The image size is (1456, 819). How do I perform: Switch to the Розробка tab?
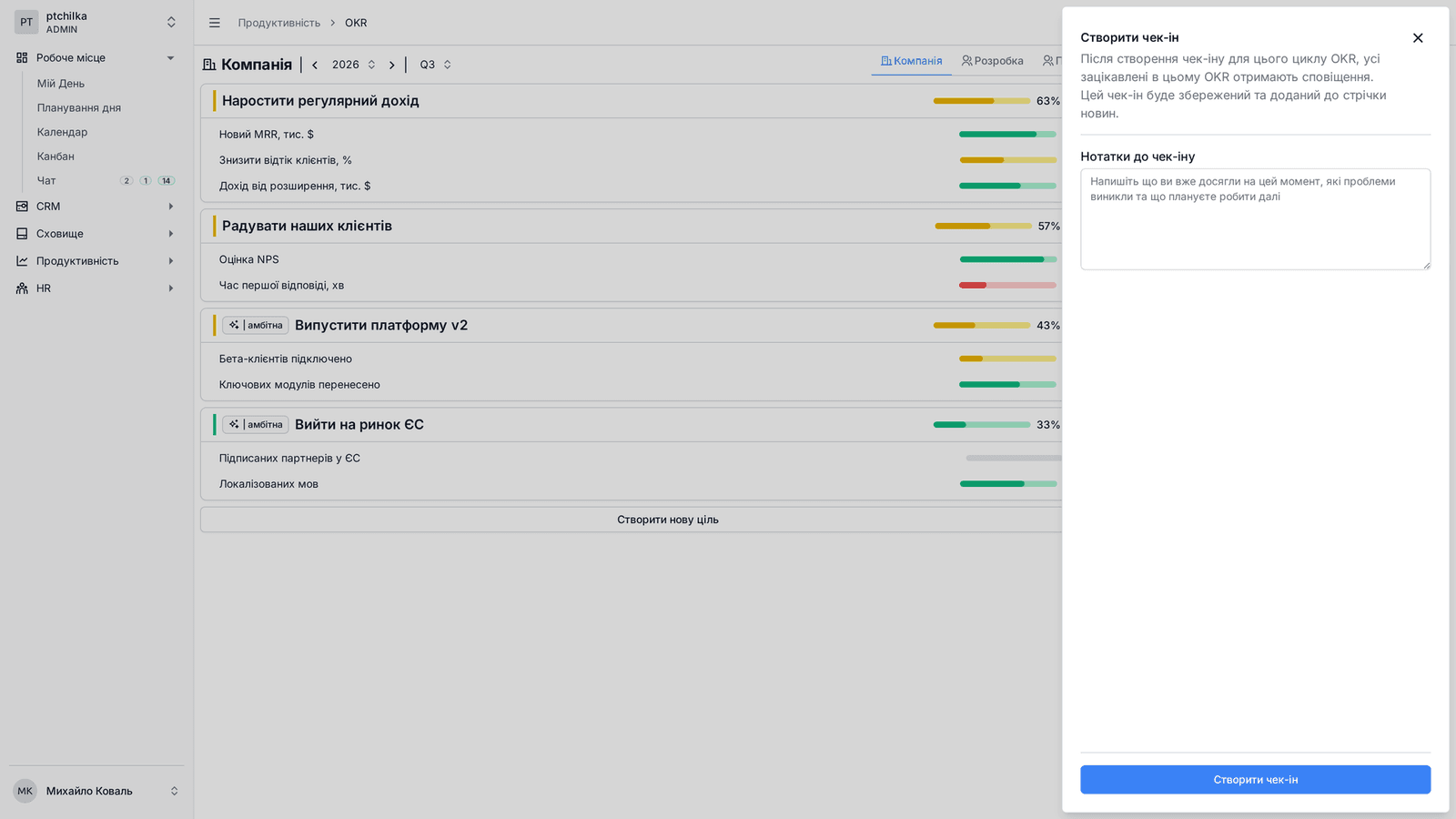[x=993, y=61]
